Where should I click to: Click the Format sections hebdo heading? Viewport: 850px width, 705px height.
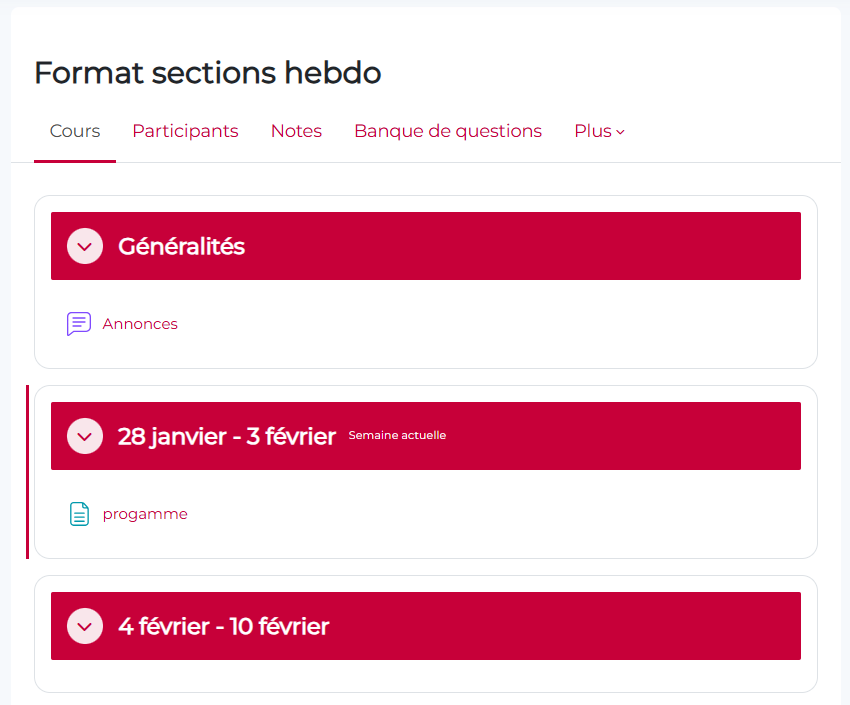pos(207,73)
